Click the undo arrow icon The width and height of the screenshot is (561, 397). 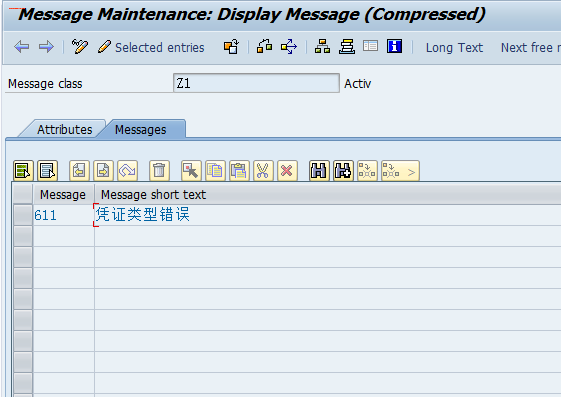127,170
